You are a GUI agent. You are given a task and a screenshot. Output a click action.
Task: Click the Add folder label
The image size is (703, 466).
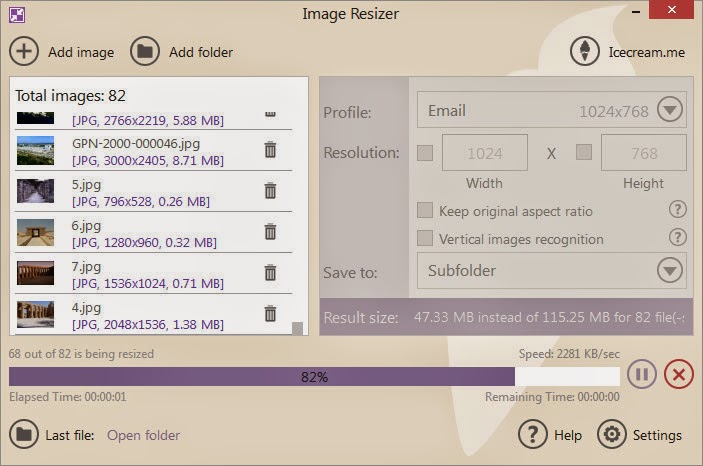coord(201,52)
